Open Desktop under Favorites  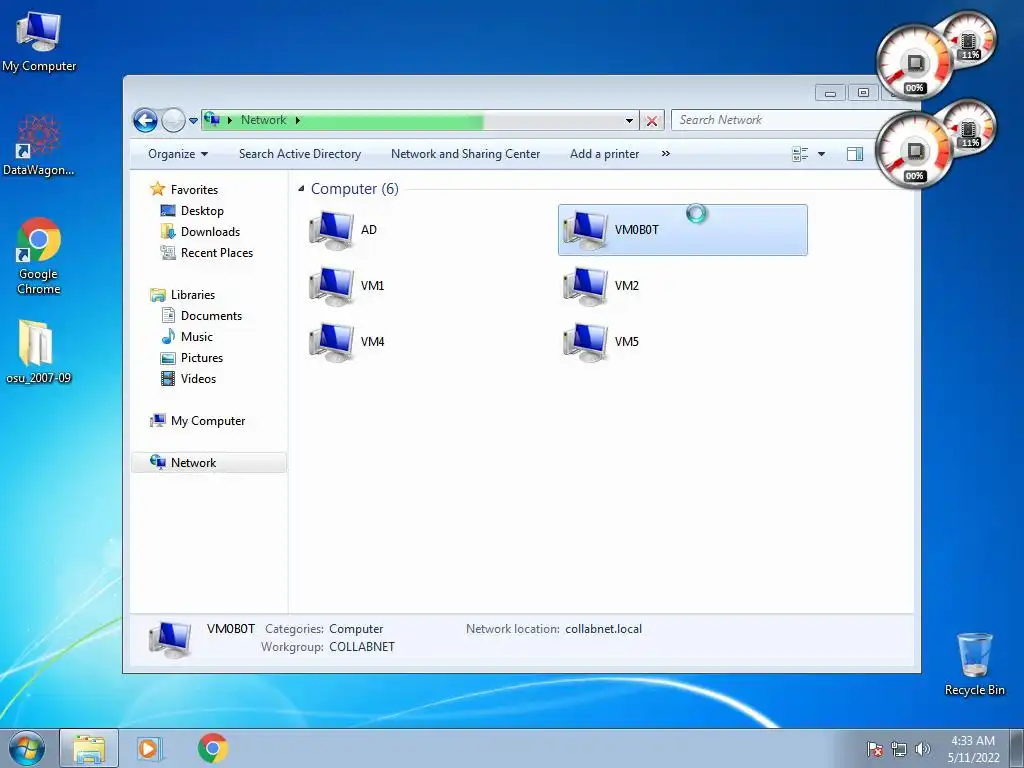tap(202, 211)
